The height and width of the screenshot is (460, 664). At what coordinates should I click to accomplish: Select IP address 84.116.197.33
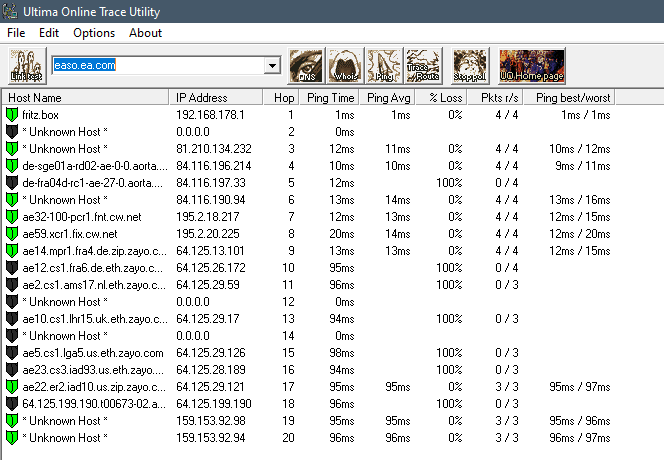211,183
